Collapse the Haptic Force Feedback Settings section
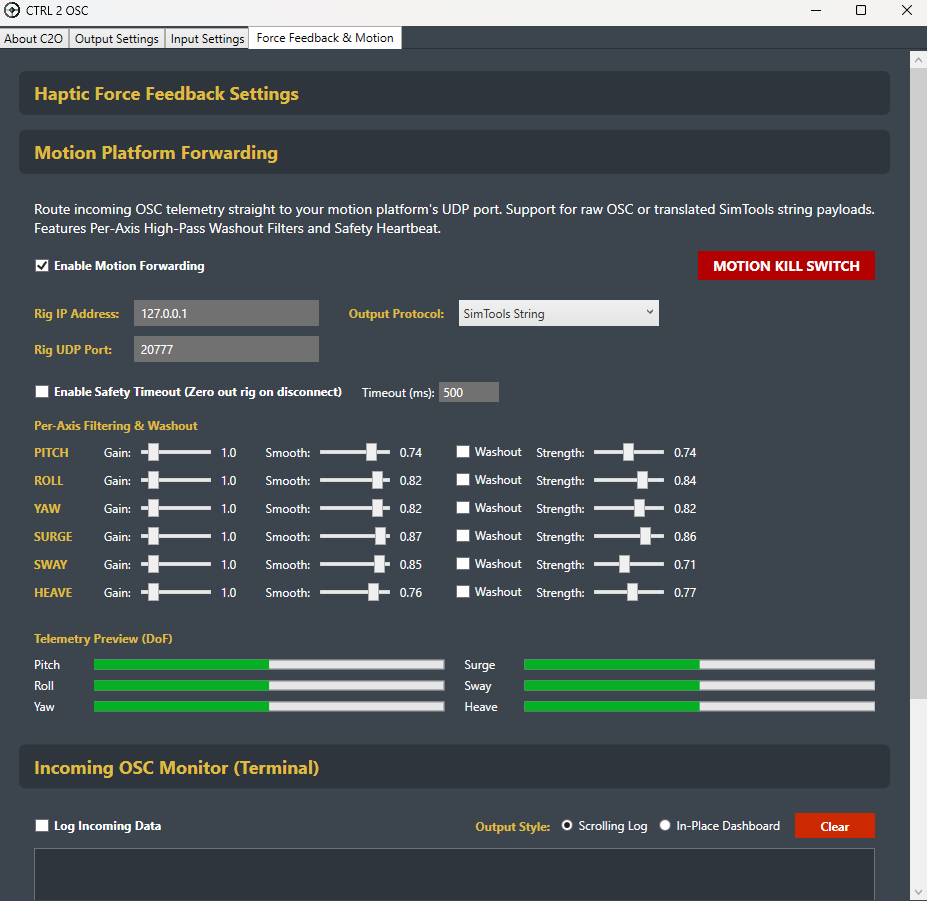Screen dimensions: 927x901 (x=455, y=93)
